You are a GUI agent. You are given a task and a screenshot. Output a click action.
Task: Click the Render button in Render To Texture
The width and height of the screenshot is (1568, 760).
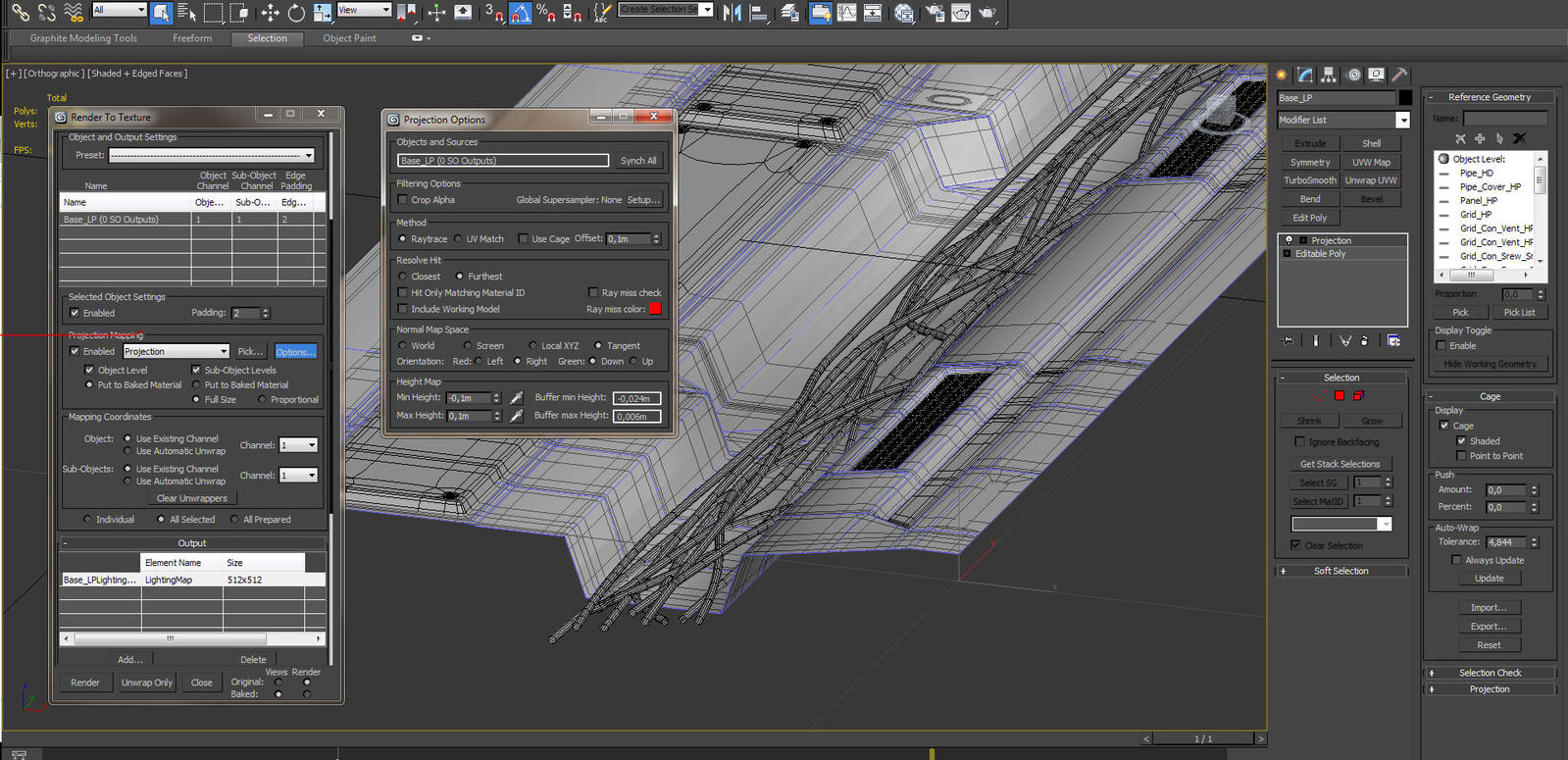(85, 683)
